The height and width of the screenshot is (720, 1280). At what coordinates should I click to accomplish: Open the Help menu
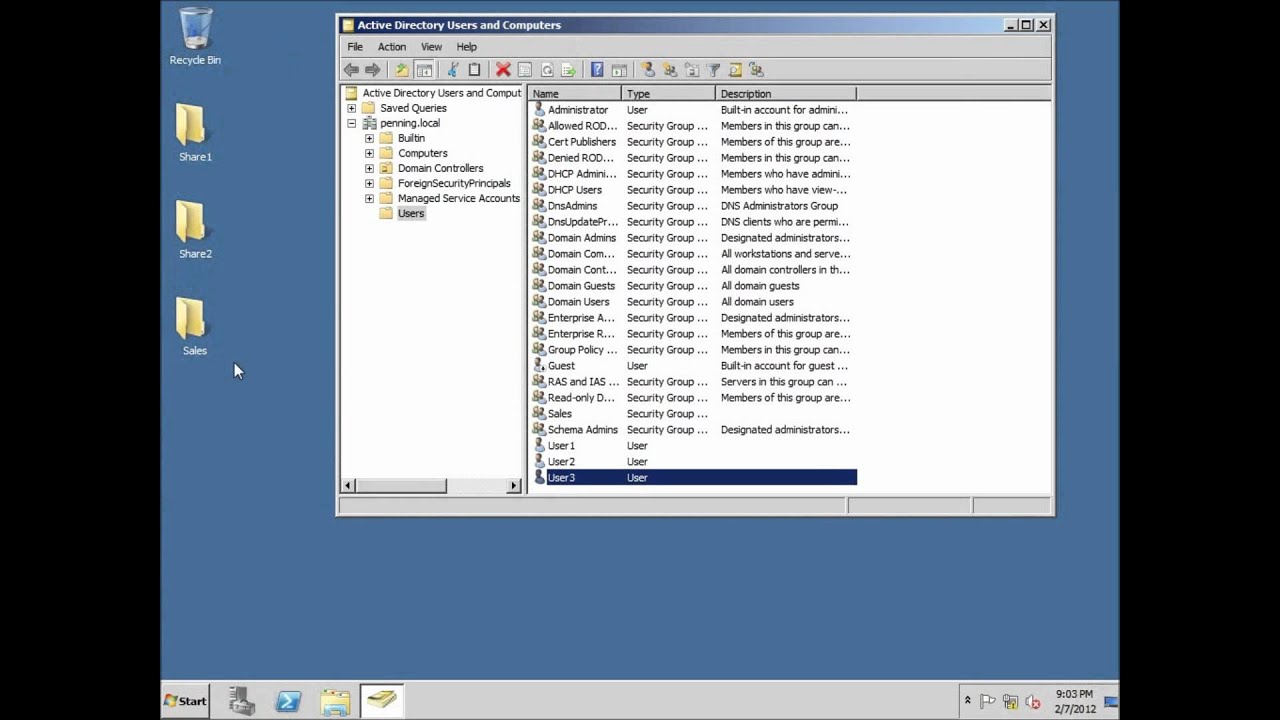[467, 47]
